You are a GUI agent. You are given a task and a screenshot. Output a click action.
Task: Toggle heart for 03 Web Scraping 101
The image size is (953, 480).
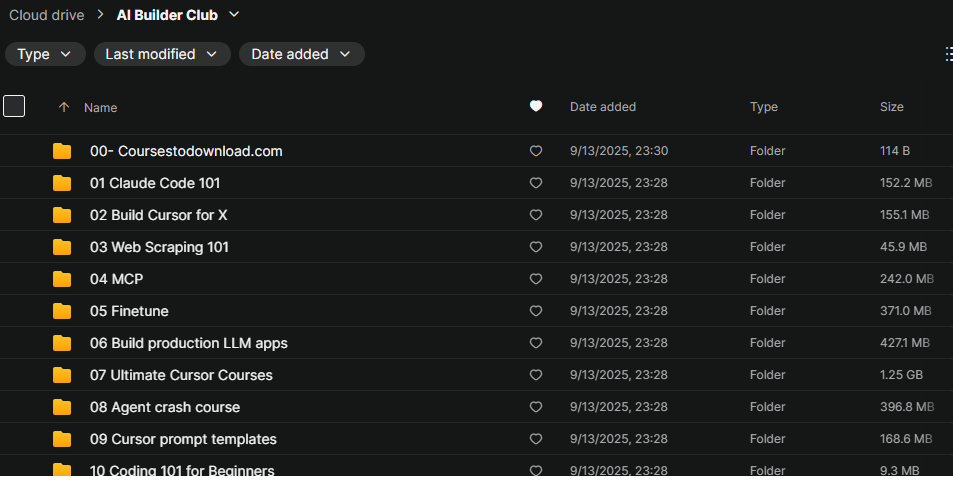[535, 247]
